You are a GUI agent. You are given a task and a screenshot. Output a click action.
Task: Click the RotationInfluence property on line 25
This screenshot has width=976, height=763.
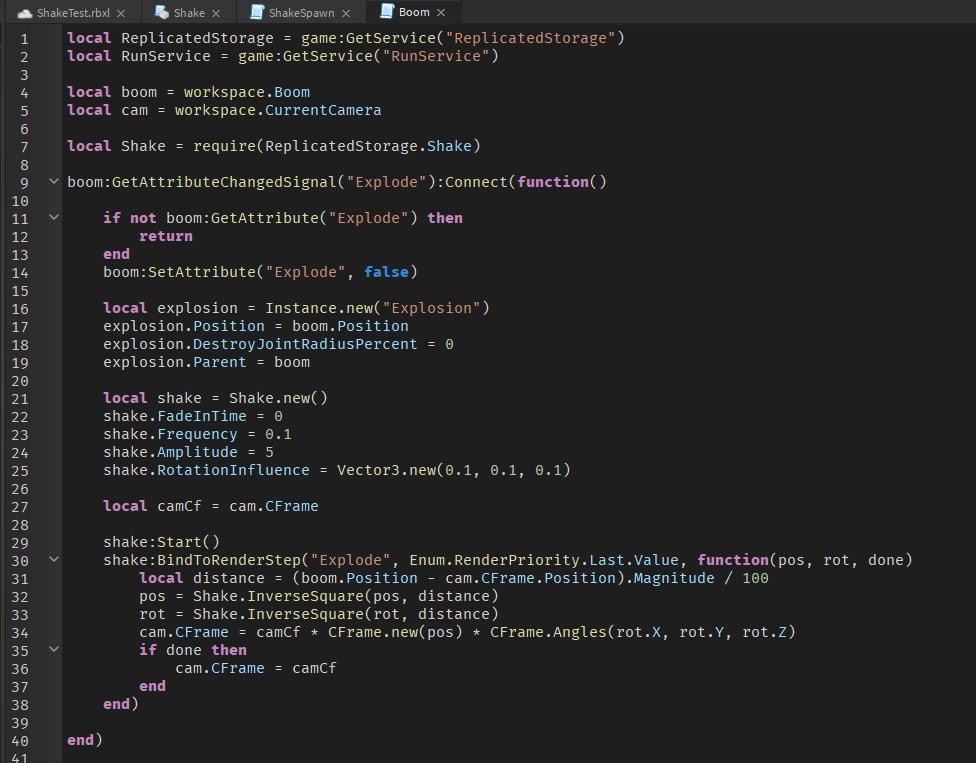click(x=235, y=469)
